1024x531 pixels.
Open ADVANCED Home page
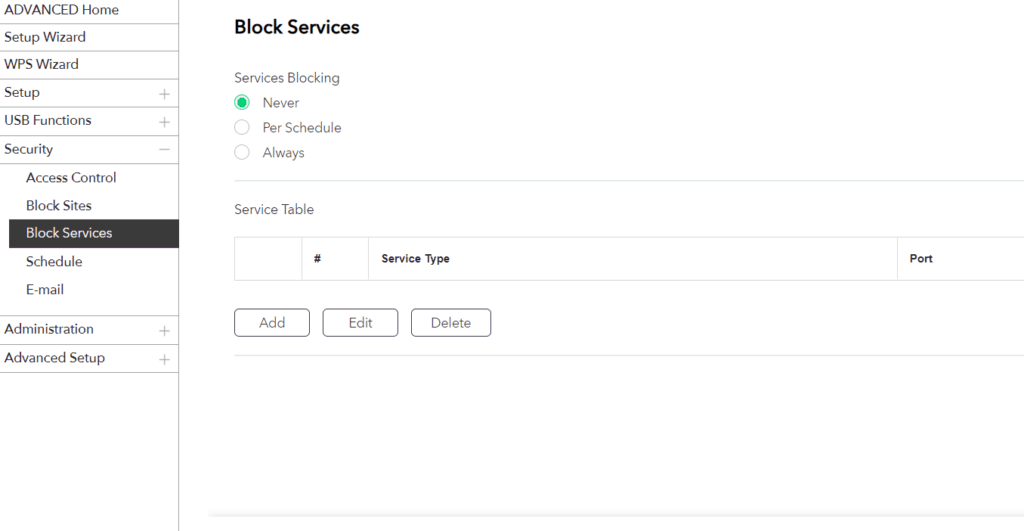click(61, 10)
